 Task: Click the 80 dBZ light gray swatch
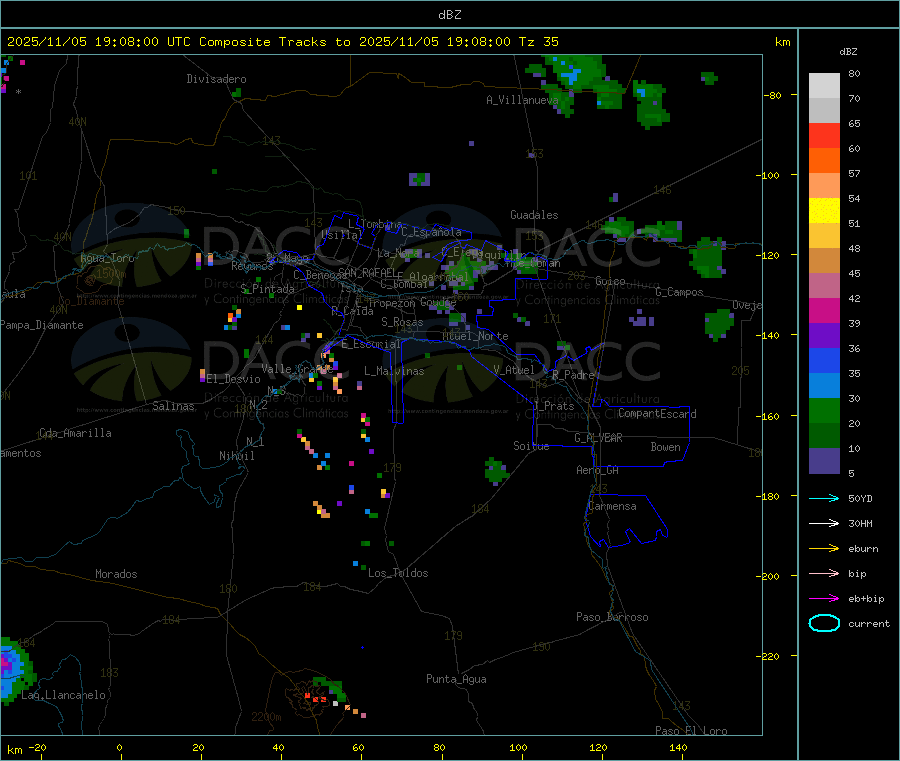coord(824,86)
